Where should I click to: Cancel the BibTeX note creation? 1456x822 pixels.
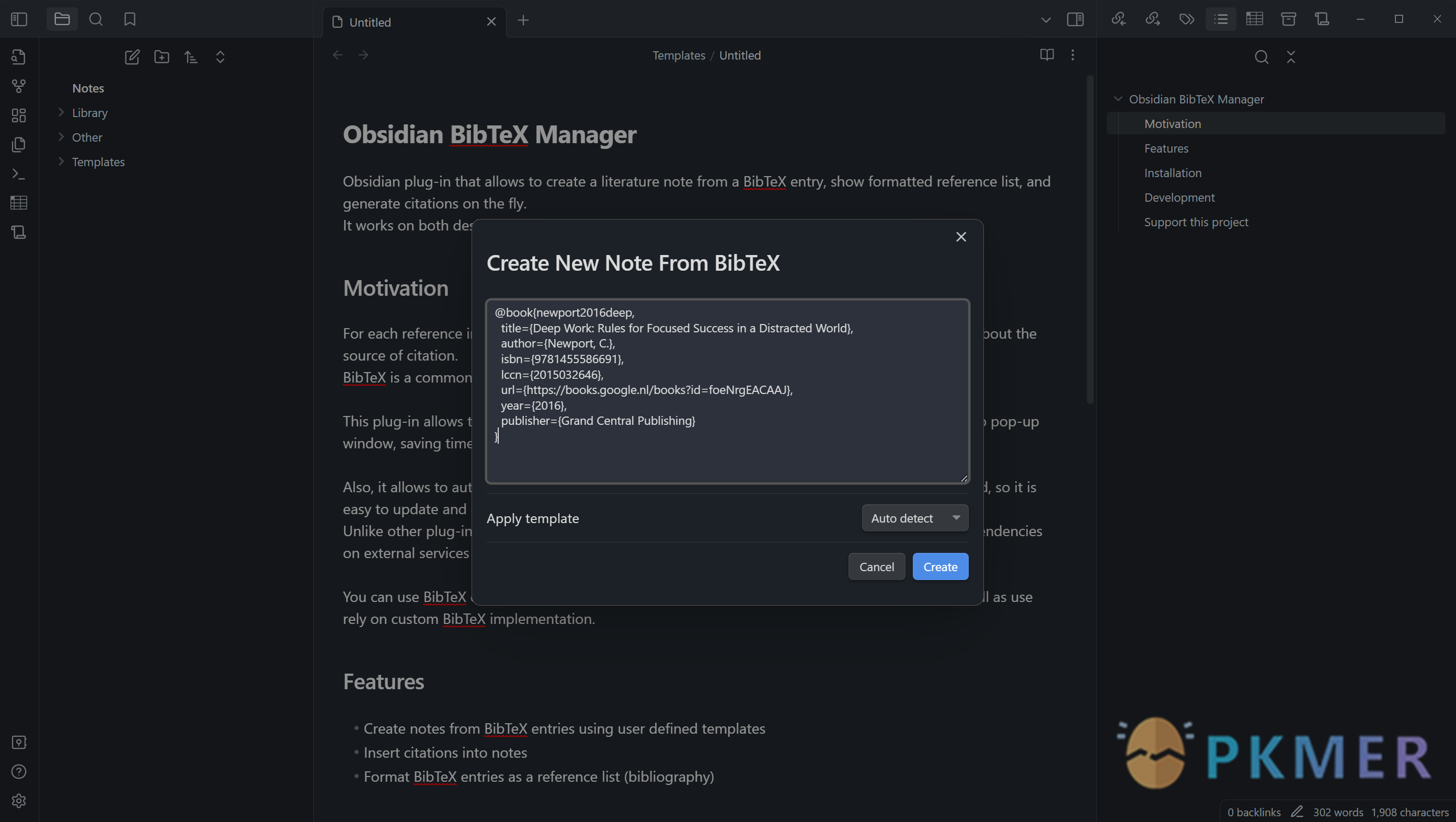[876, 566]
